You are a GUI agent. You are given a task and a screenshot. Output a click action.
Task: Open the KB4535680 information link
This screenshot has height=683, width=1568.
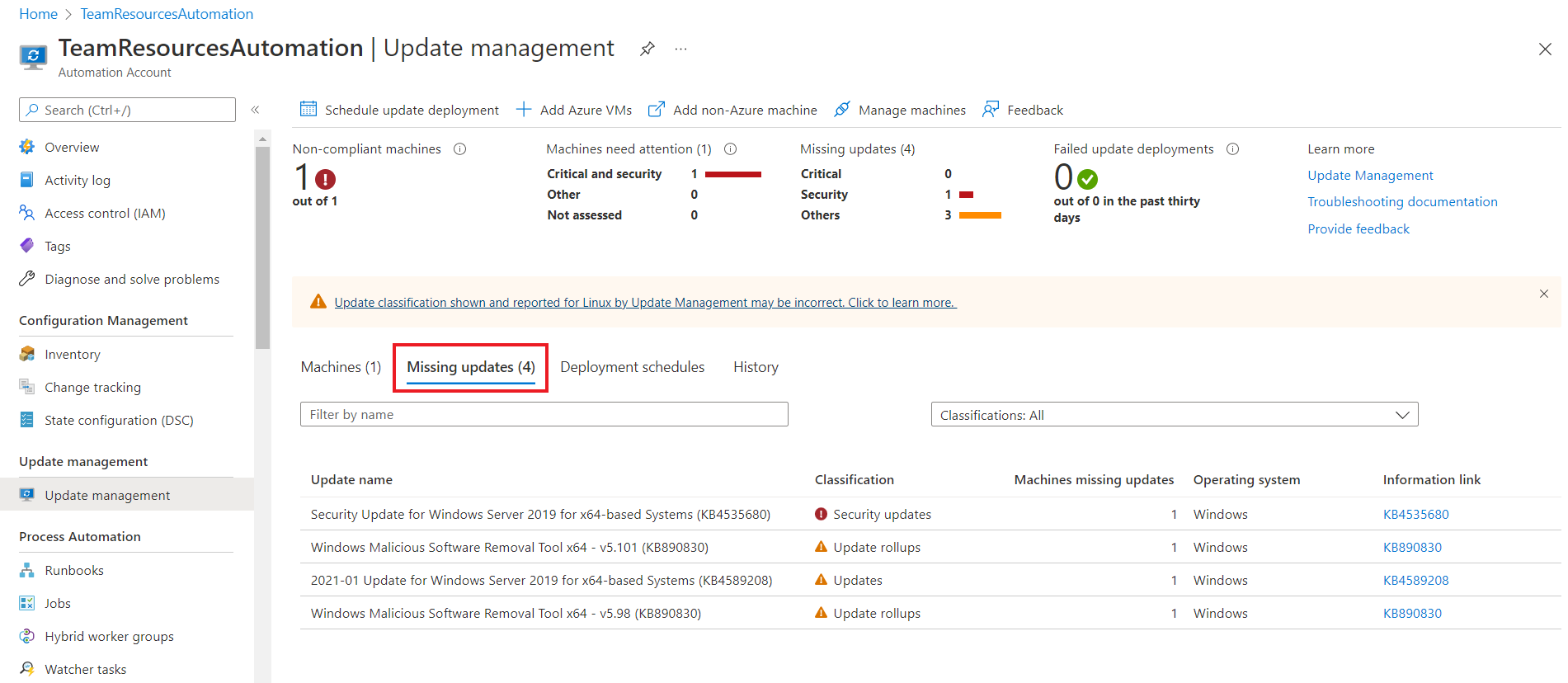click(1415, 515)
